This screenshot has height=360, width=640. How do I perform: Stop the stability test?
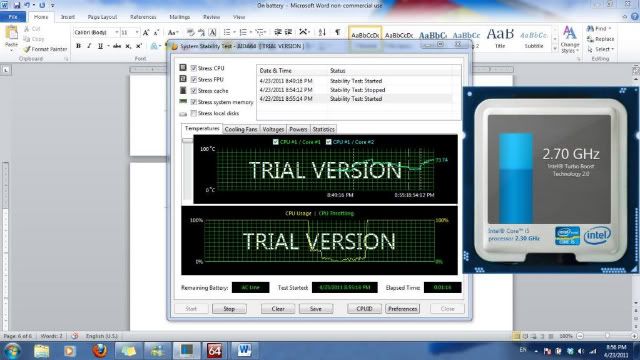229,309
